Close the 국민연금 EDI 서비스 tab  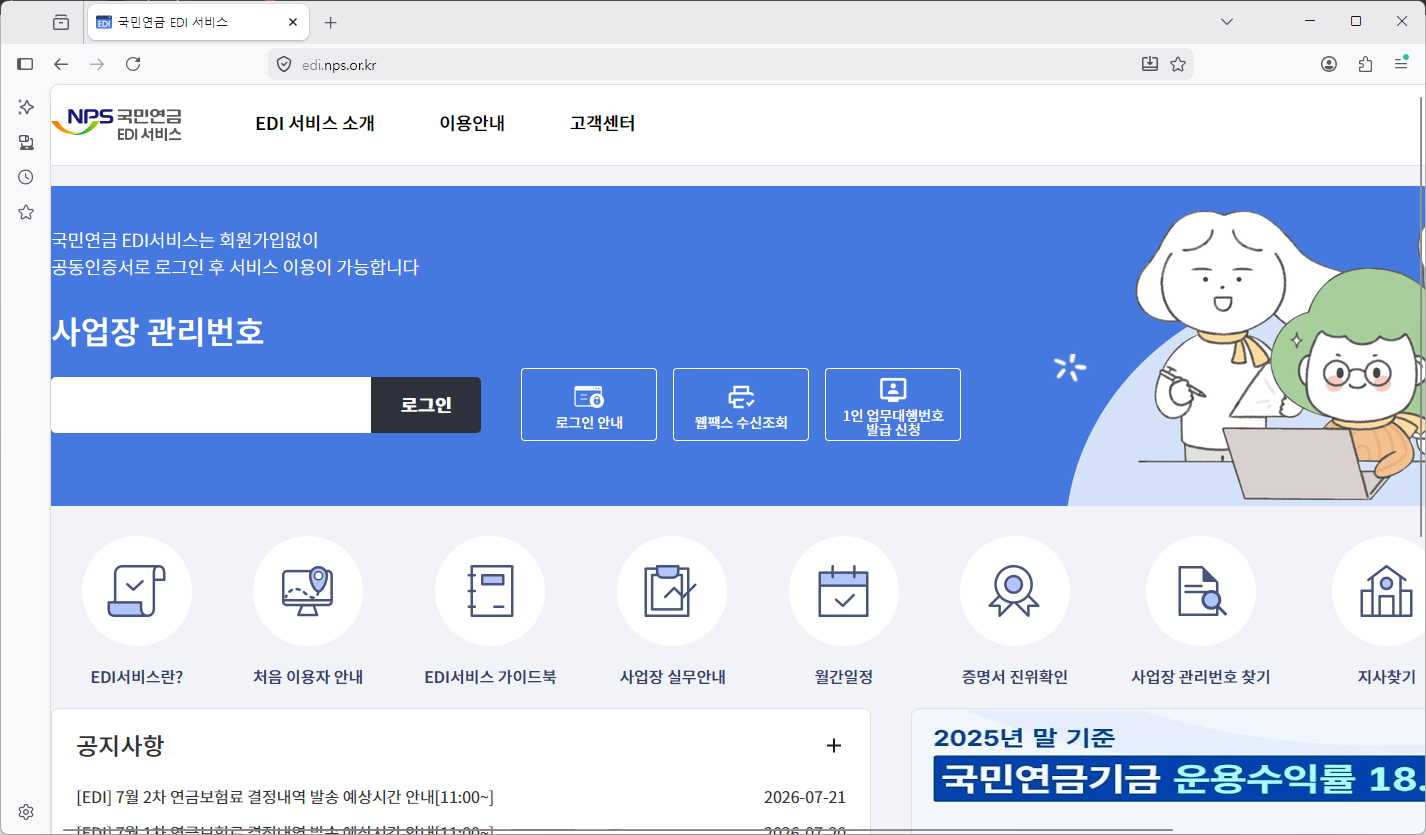click(x=293, y=22)
